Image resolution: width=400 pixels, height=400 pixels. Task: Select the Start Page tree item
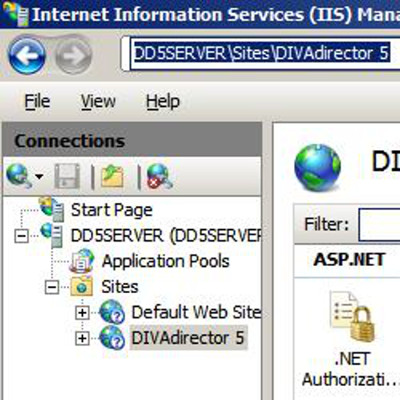coord(112,210)
